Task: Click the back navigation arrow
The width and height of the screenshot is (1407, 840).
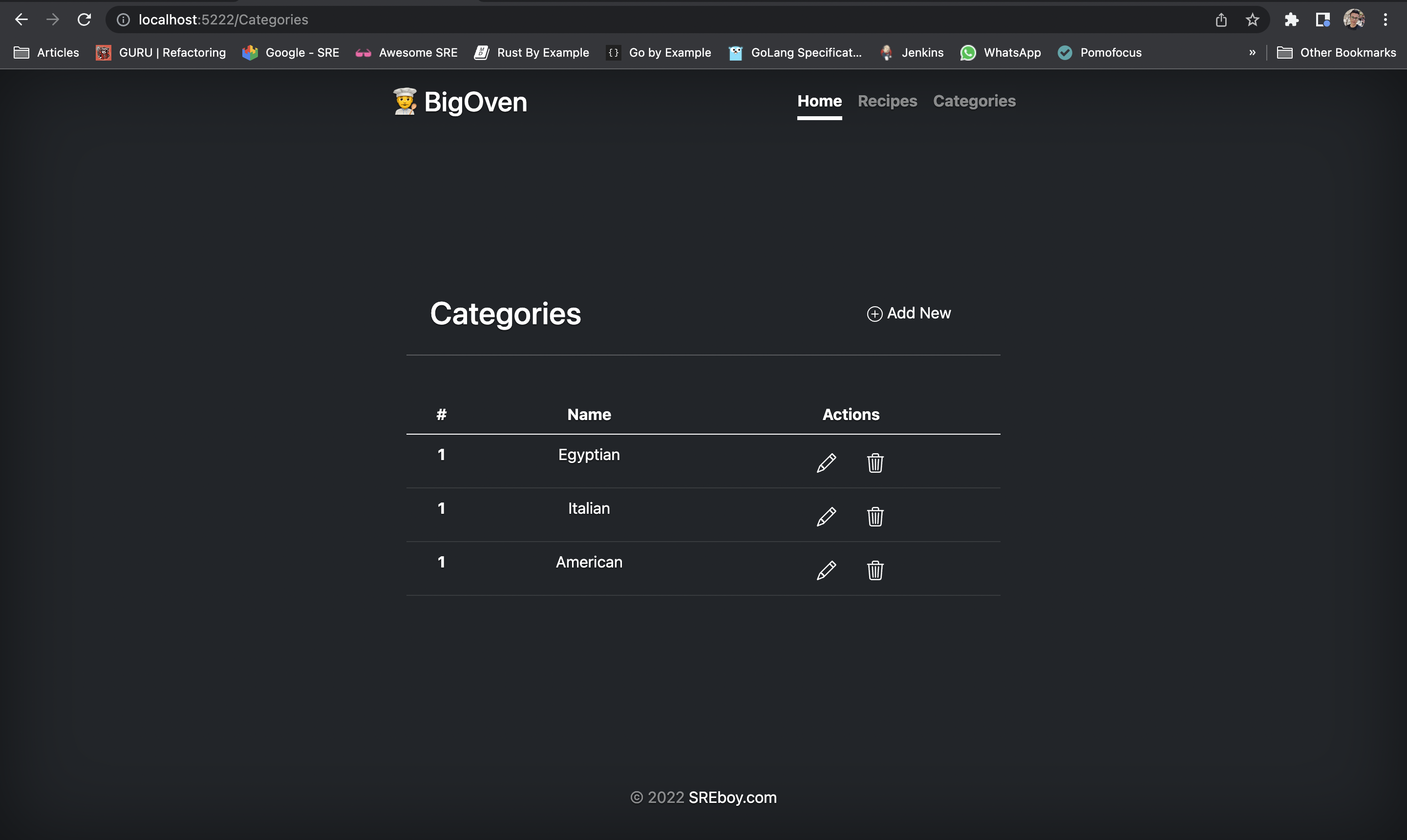Action: pos(21,19)
